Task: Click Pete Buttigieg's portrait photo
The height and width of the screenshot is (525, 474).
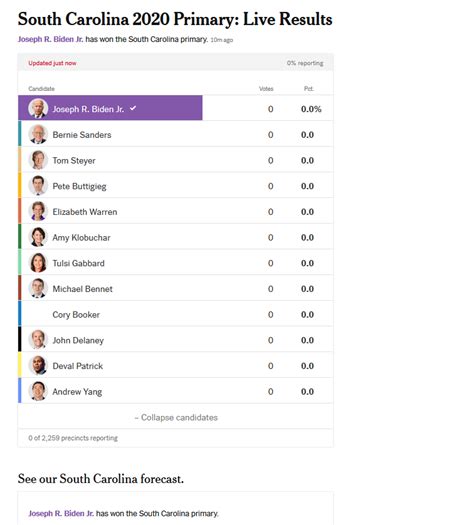Action: [38, 185]
